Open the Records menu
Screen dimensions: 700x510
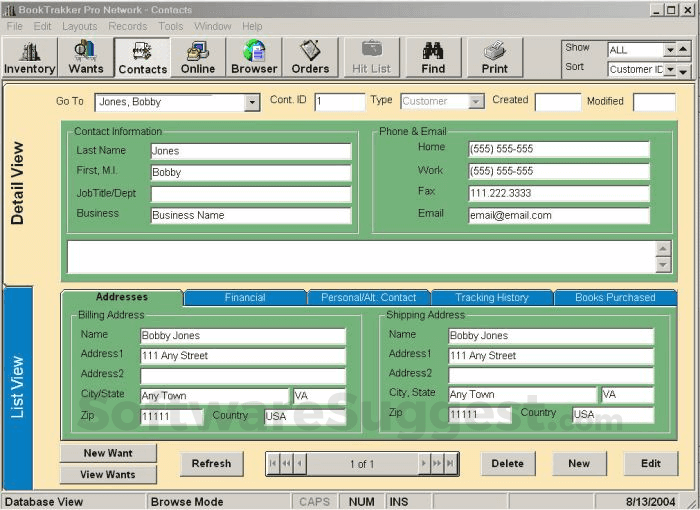click(127, 26)
